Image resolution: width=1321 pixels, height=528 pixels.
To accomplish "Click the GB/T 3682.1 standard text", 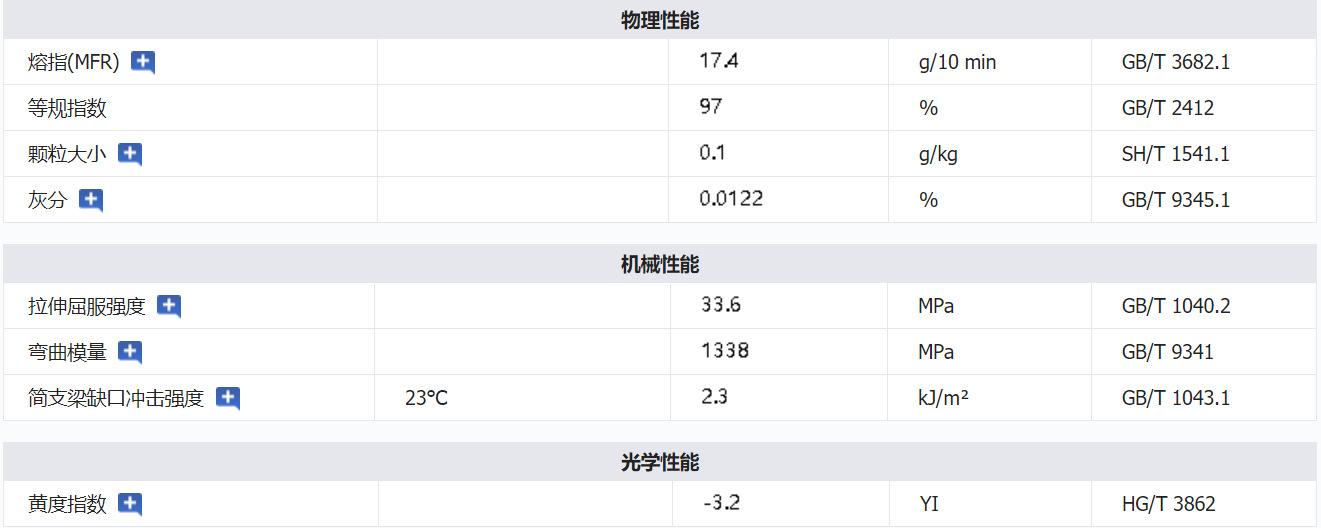I will coord(1175,62).
